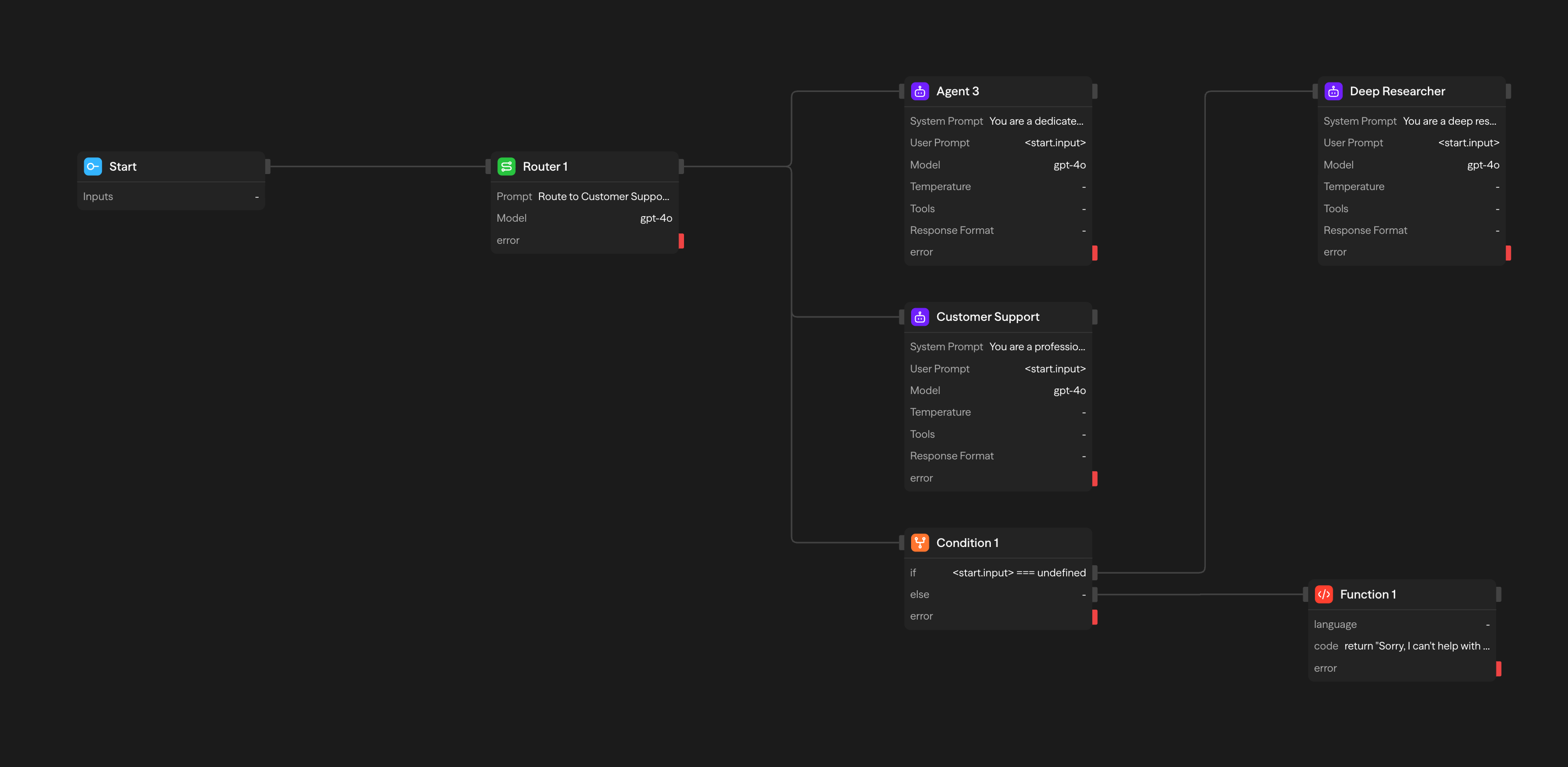This screenshot has width=1568, height=767.
Task: Open System Prompt on Agent 3
Action: pyautogui.click(x=1036, y=121)
